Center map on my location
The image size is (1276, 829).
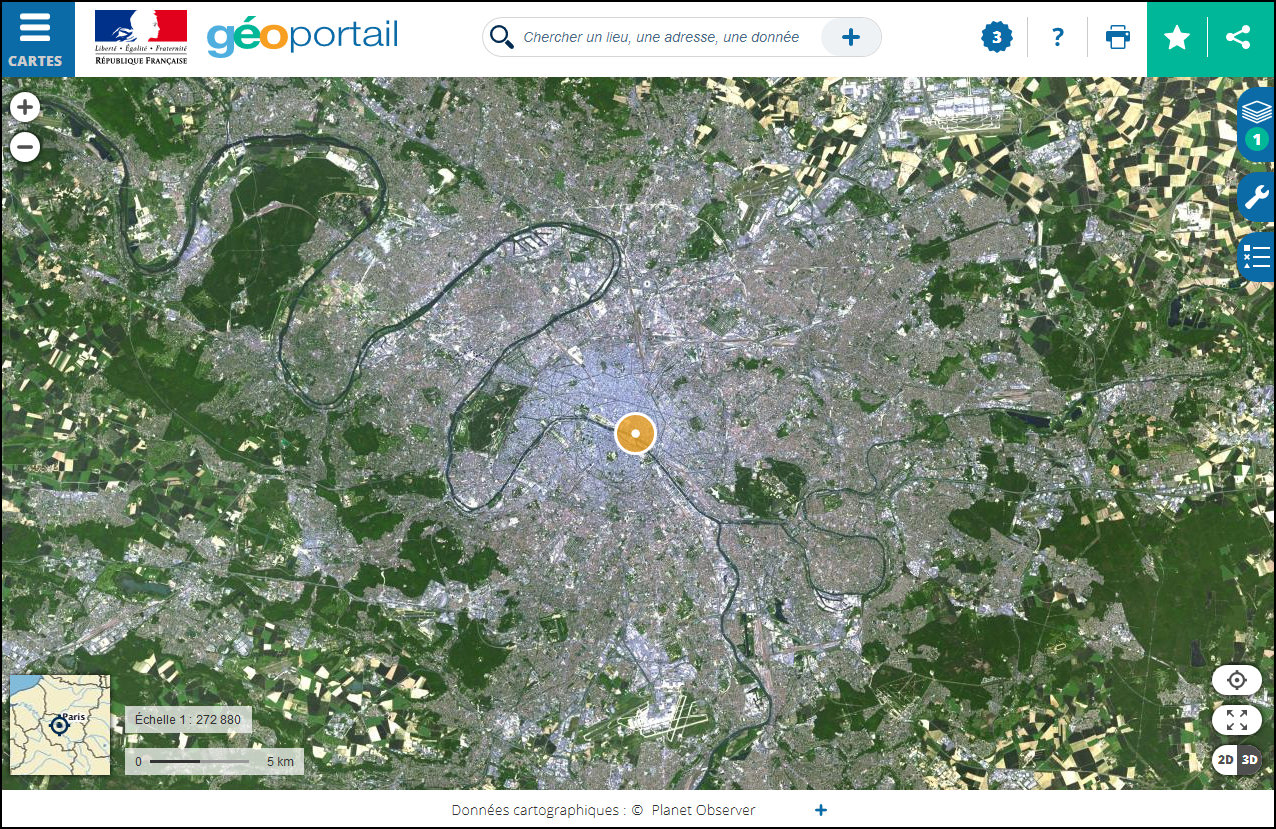click(x=1237, y=680)
